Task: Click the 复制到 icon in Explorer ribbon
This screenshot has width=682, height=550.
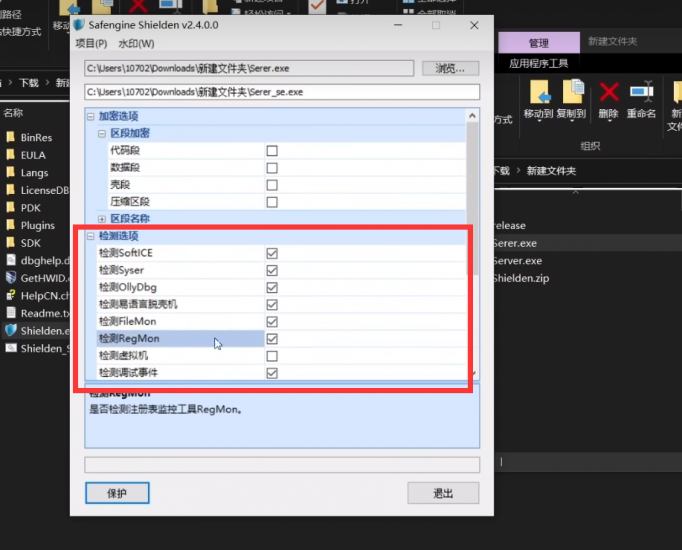Action: [573, 91]
